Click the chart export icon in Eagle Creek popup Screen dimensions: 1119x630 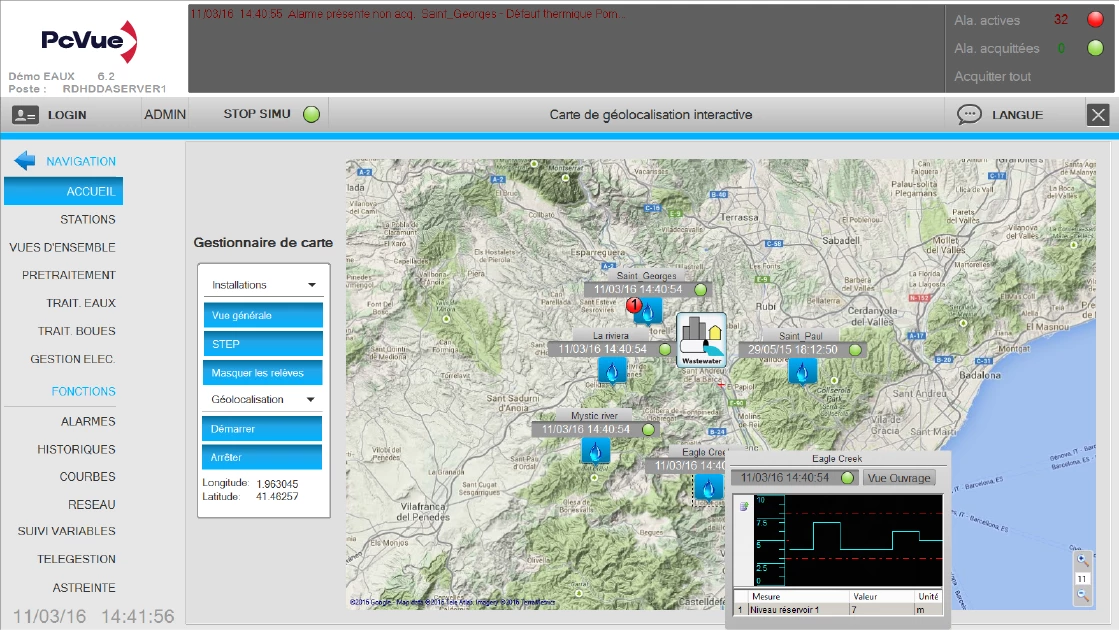[x=743, y=506]
